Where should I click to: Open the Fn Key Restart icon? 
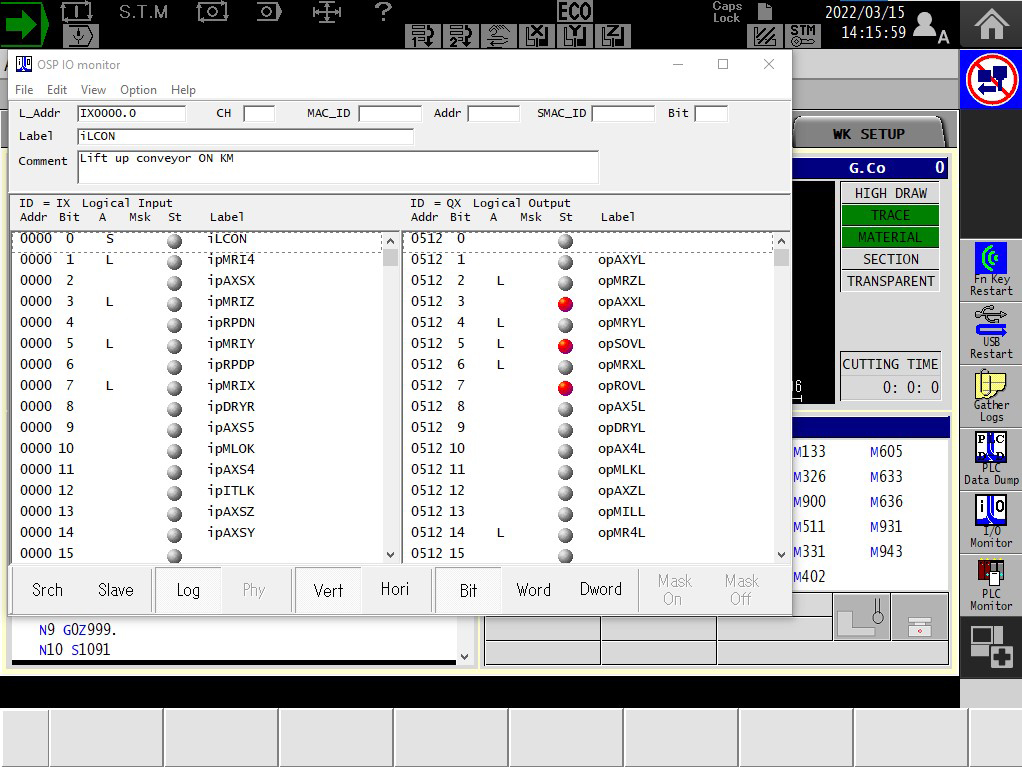click(991, 269)
